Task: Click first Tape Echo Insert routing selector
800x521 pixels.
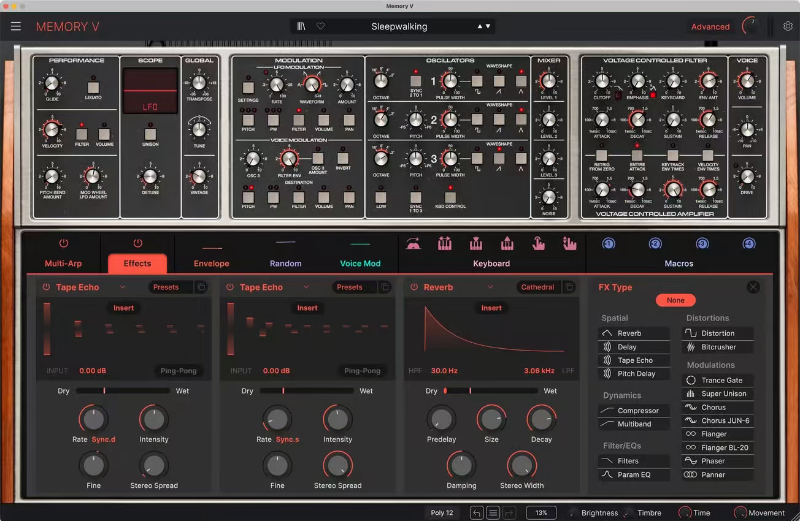Action: 123,308
